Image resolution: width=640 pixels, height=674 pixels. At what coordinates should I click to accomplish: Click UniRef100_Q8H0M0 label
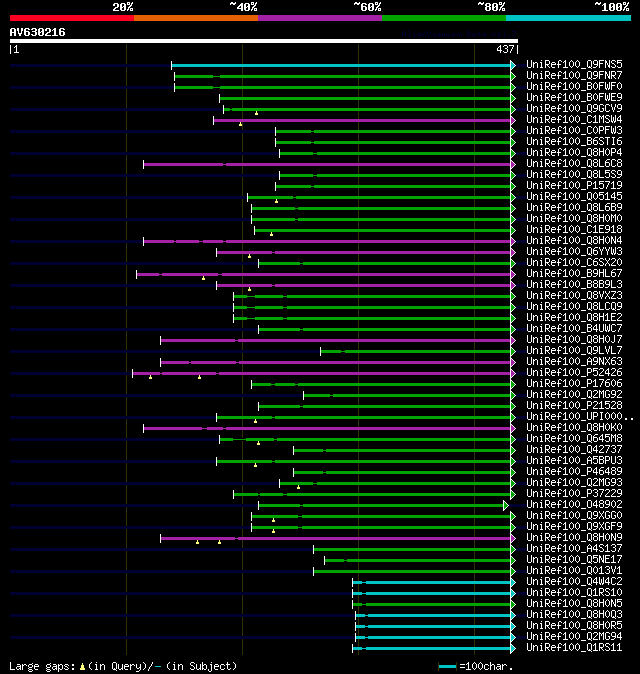click(x=574, y=218)
